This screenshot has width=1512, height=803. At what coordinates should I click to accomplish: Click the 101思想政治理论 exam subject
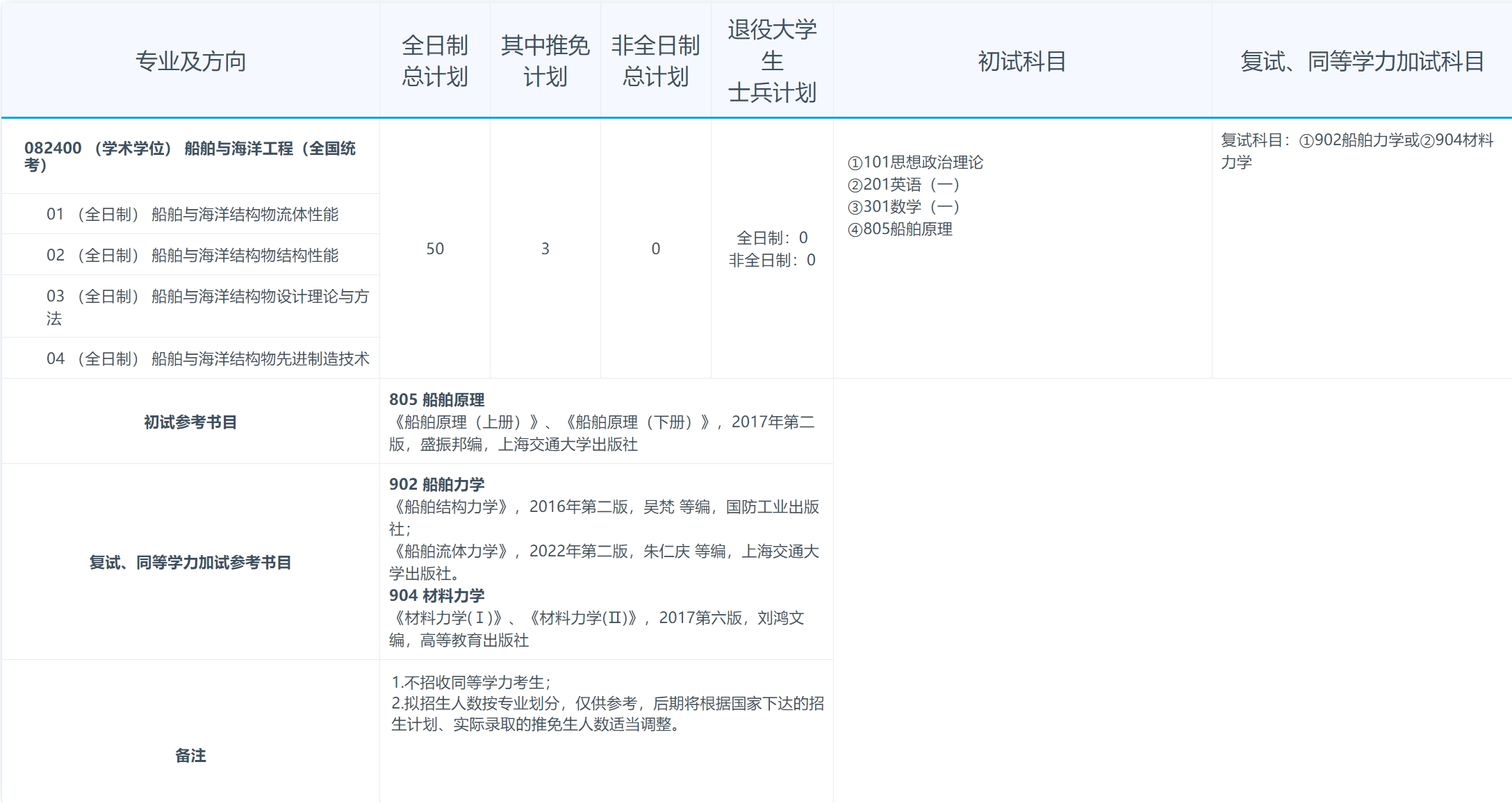(x=916, y=163)
